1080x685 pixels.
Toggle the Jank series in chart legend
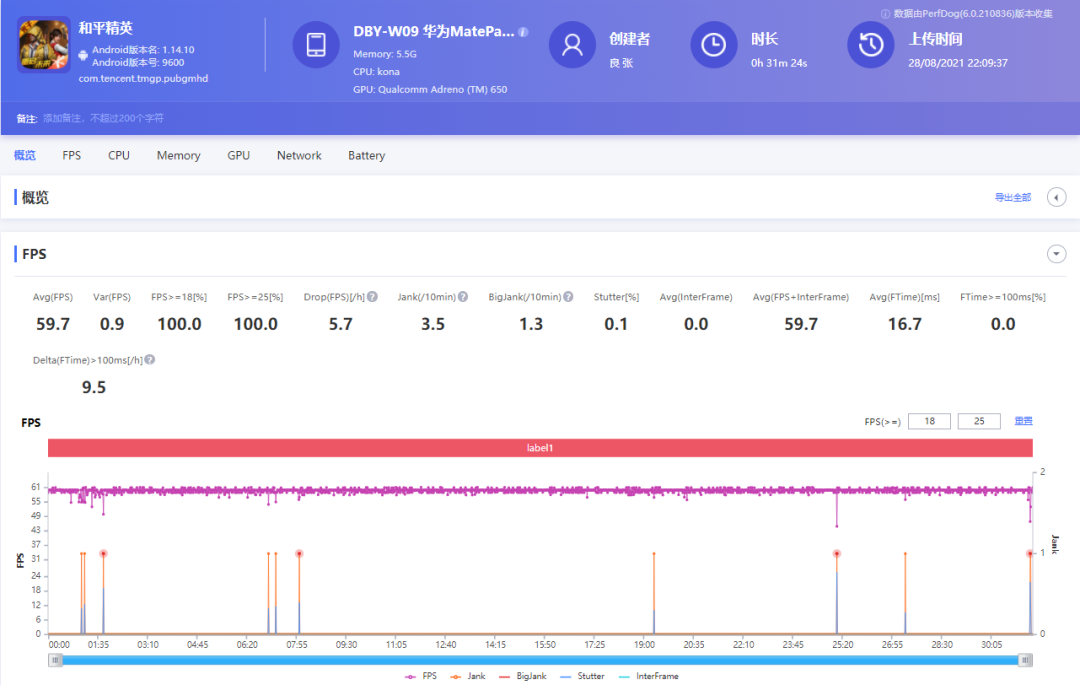pos(467,676)
